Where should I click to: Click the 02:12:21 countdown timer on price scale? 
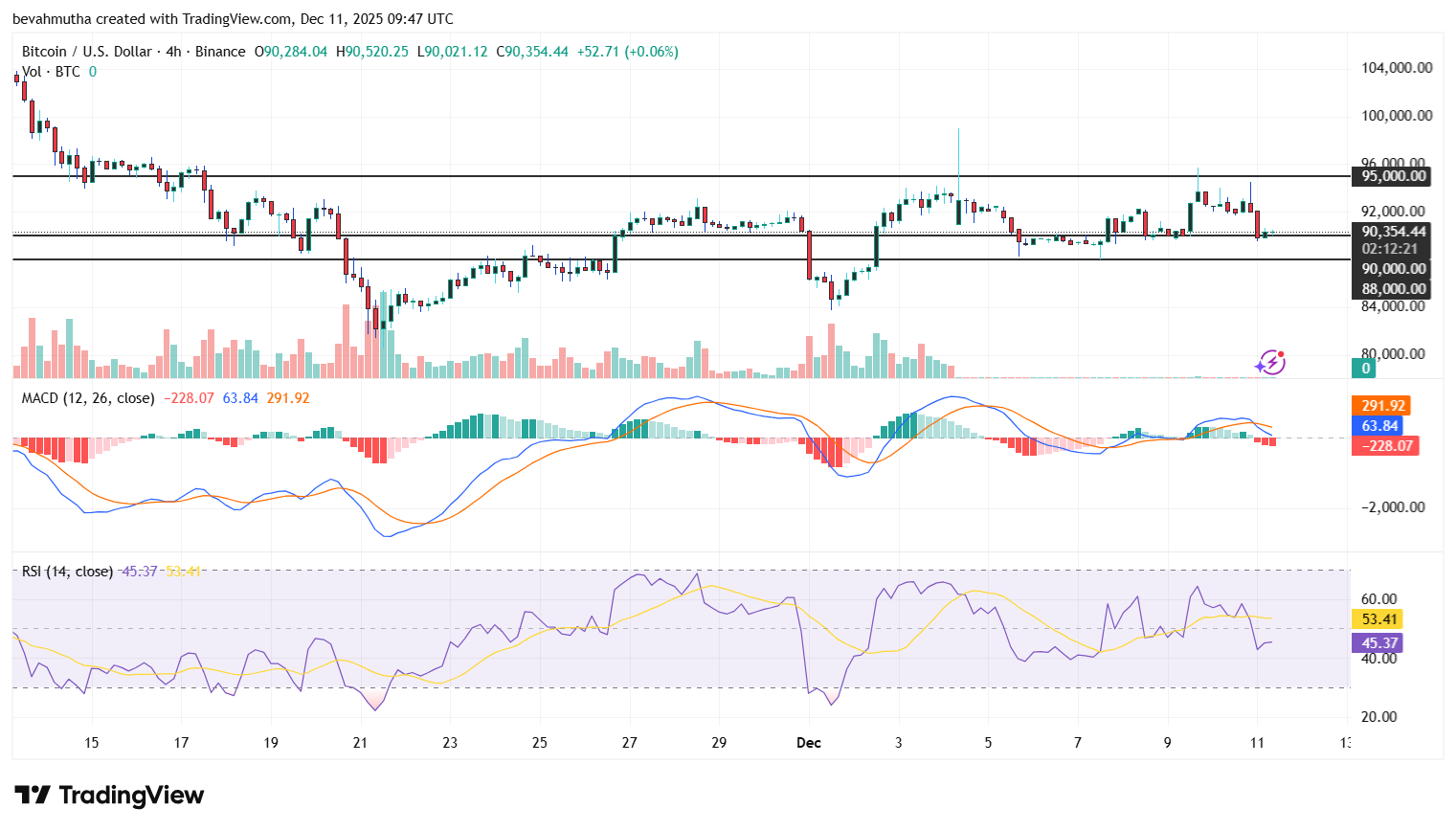(1390, 248)
